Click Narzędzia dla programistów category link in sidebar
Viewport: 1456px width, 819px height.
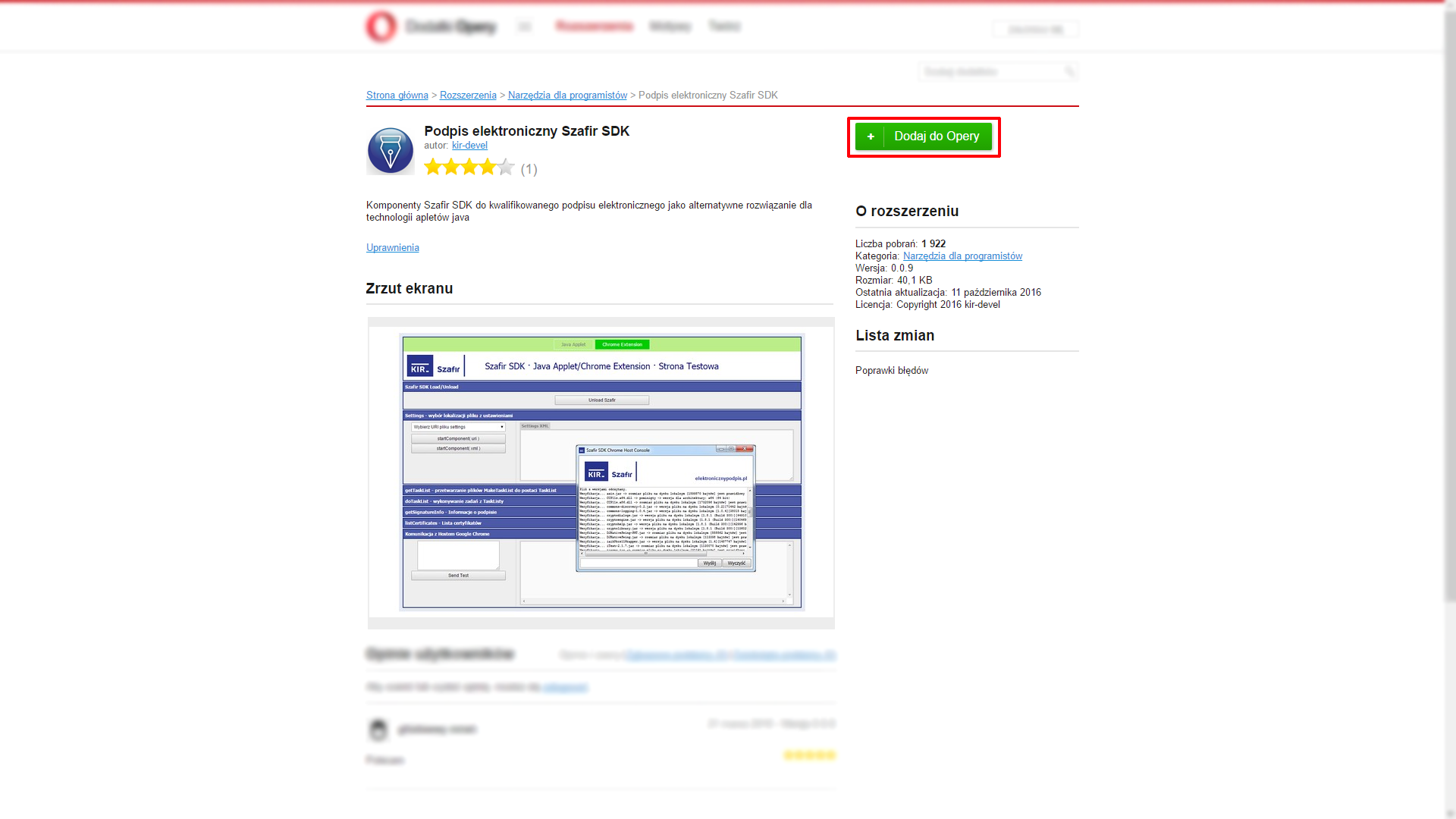click(962, 256)
